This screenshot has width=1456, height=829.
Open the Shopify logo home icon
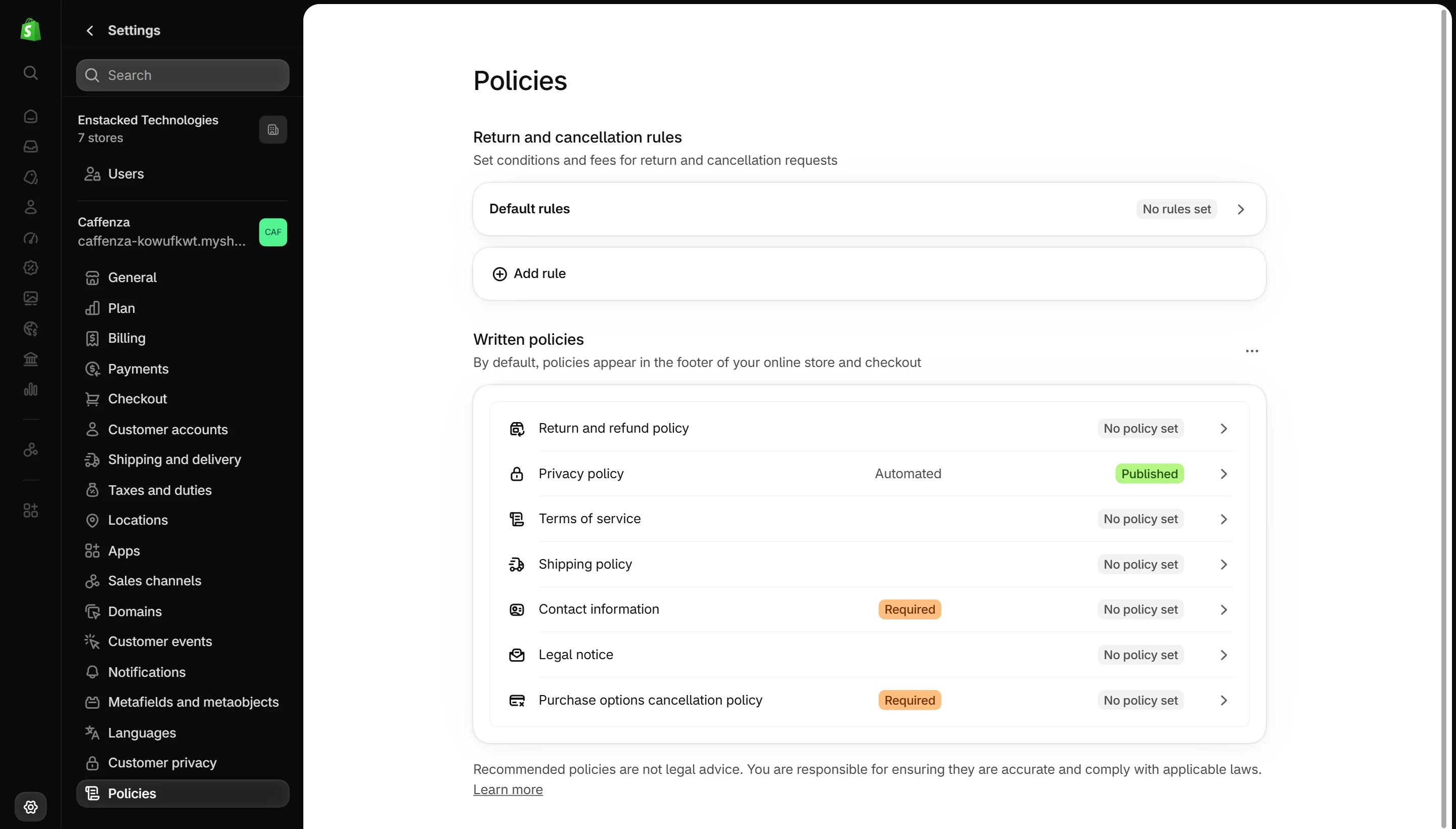30,30
